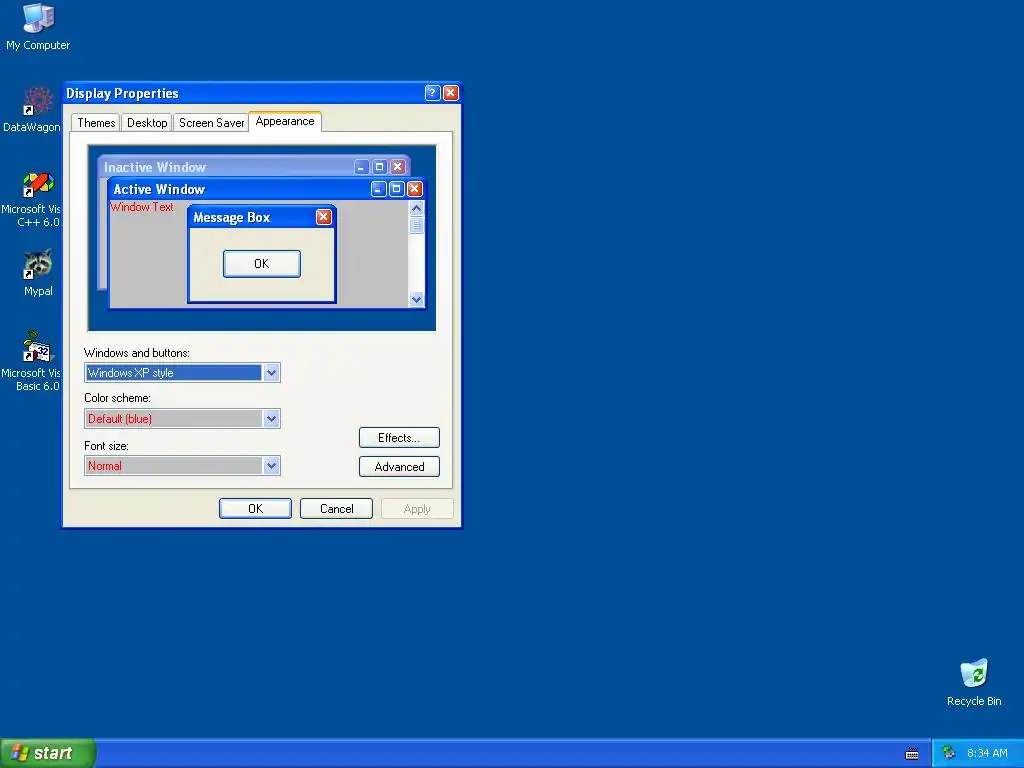Click the red Window Text in preview
The height and width of the screenshot is (768, 1024).
tap(142, 207)
